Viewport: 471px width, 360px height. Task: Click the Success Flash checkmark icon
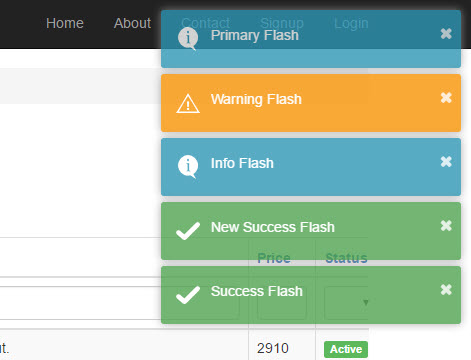pyautogui.click(x=188, y=295)
